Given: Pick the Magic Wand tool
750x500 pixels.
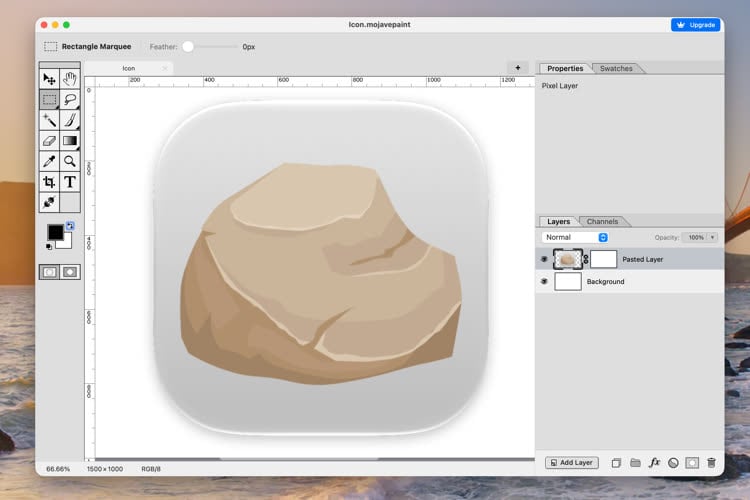Looking at the screenshot, I should pos(49,120).
